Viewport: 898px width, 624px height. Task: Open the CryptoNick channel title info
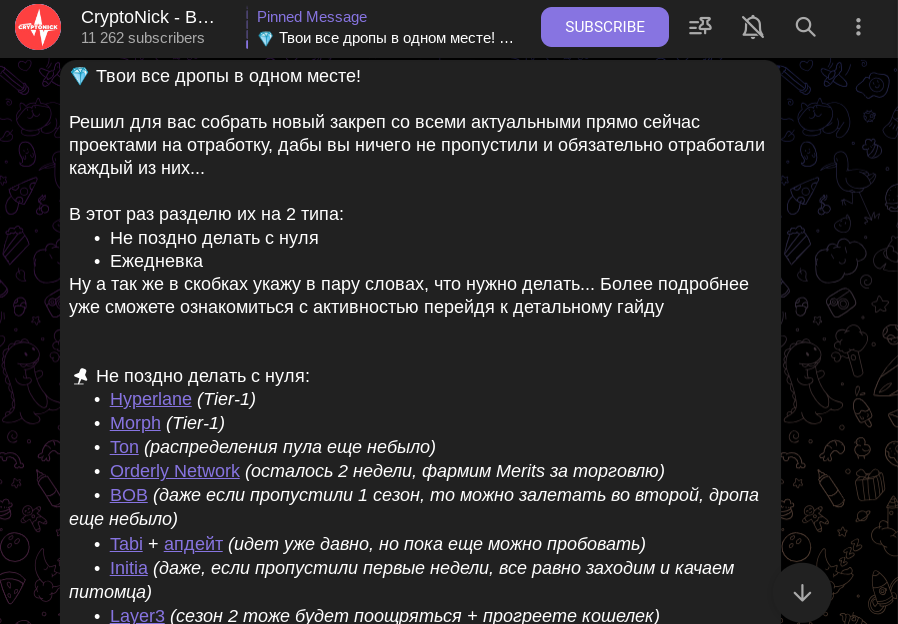[148, 17]
